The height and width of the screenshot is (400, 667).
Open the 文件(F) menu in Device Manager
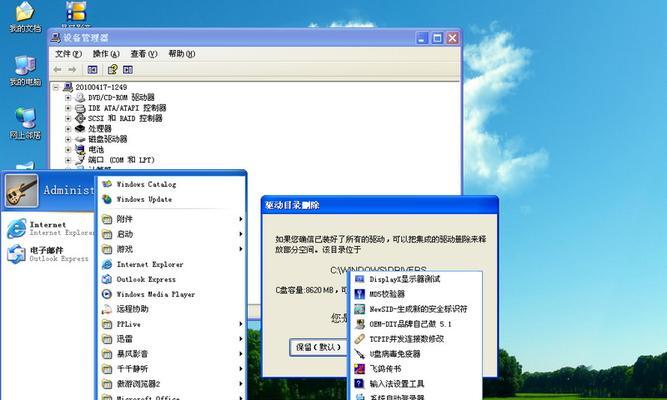[68, 54]
